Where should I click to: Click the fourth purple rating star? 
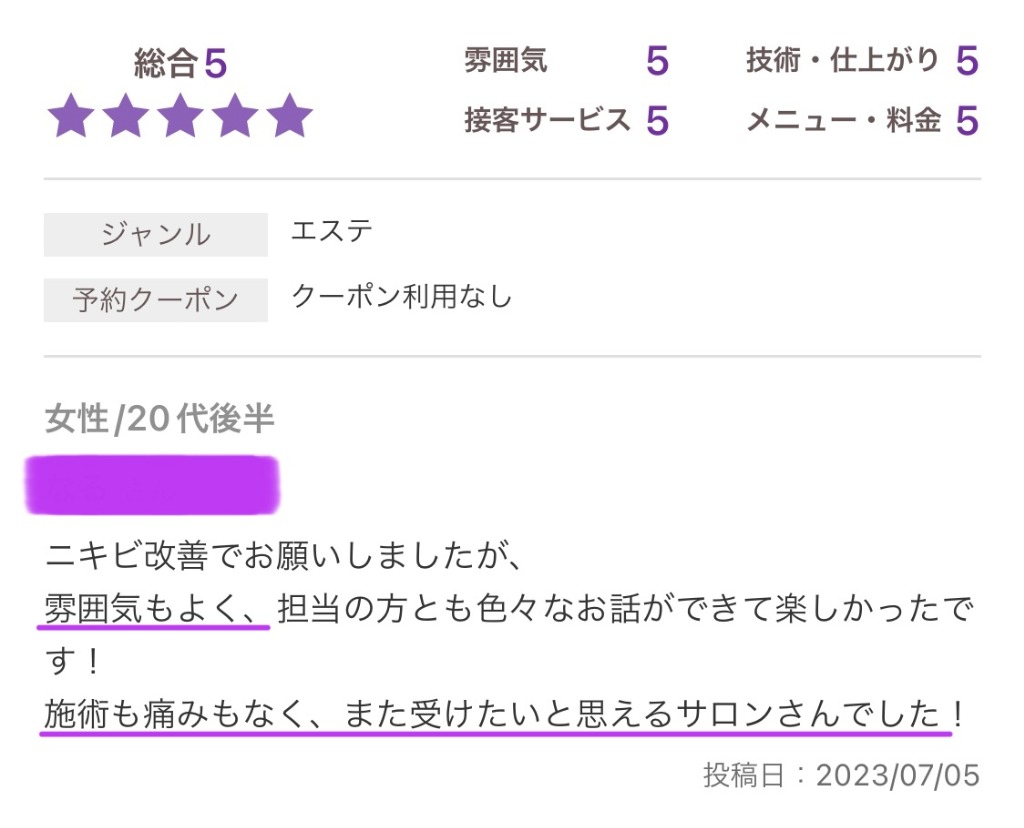coord(235,116)
